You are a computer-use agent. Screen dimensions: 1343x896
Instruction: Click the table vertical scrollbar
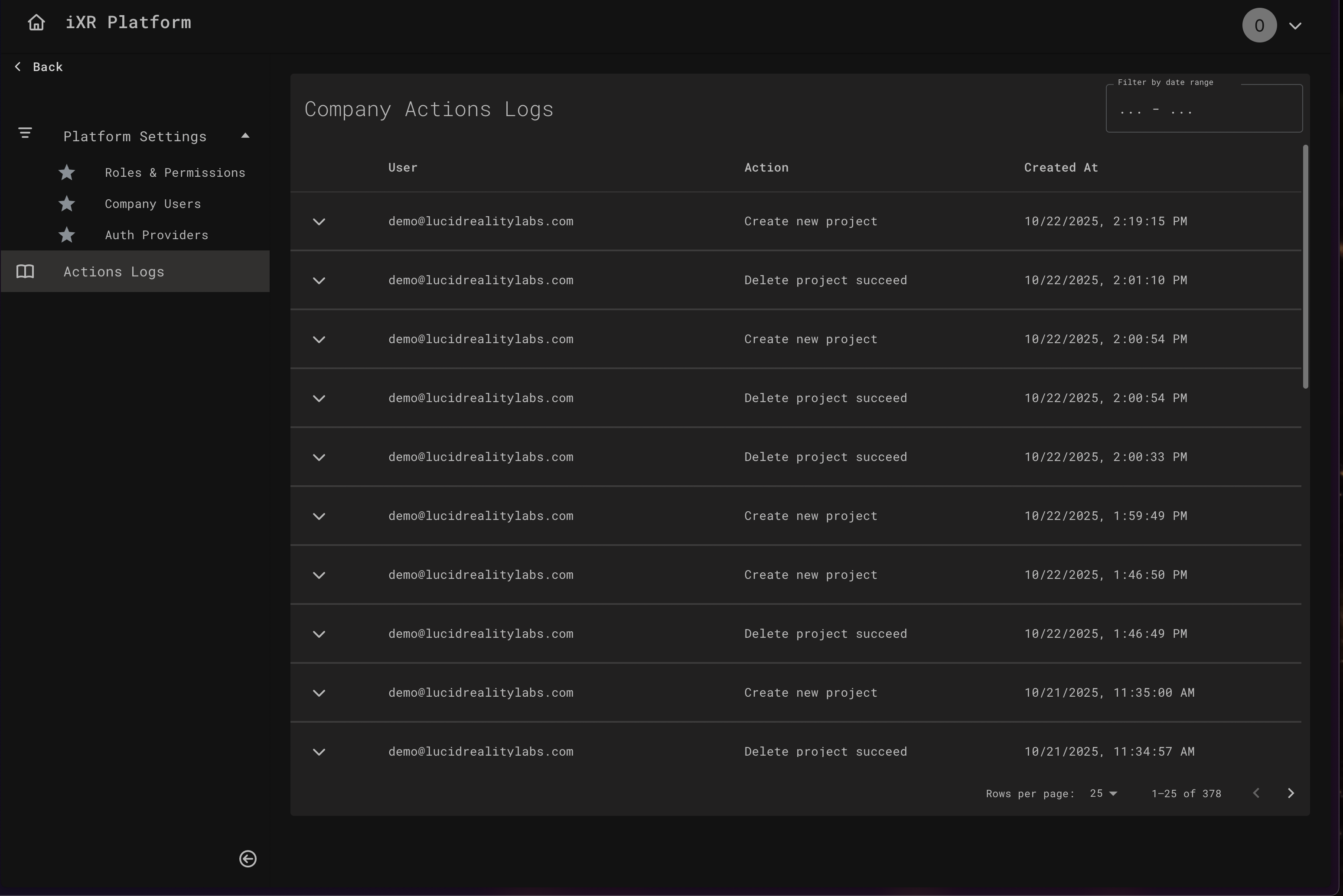tap(1305, 266)
